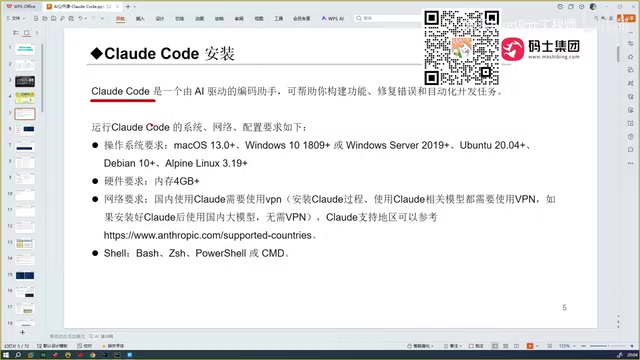Open the 智能美化 smart beautify dropdown
Image resolution: width=640 pixels, height=360 pixels.
[x=421, y=346]
